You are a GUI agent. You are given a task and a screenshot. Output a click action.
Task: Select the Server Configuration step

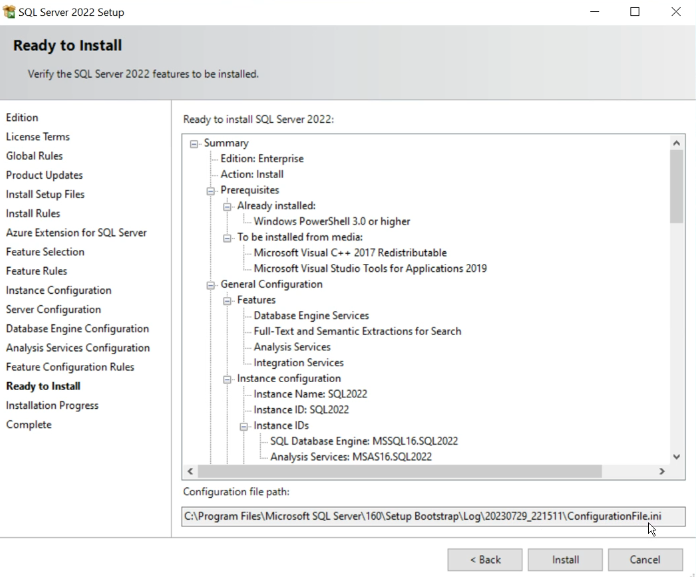point(53,309)
